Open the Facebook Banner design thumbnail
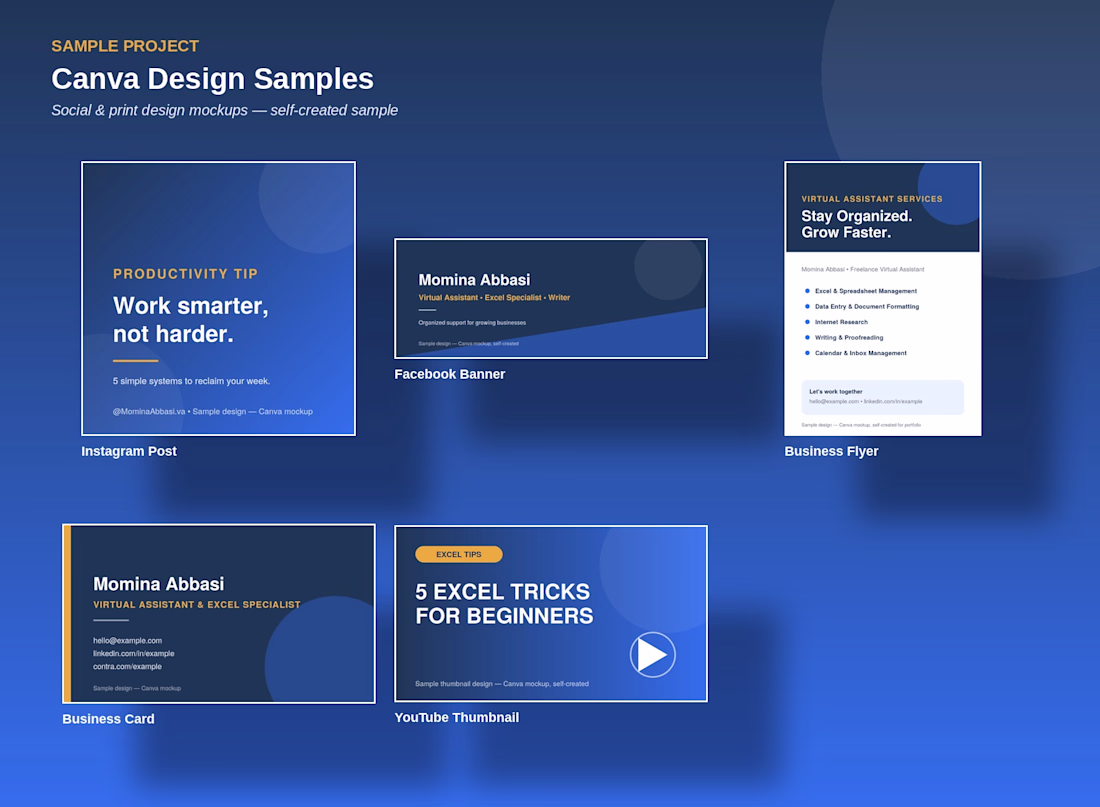The image size is (1100, 807). 551,298
